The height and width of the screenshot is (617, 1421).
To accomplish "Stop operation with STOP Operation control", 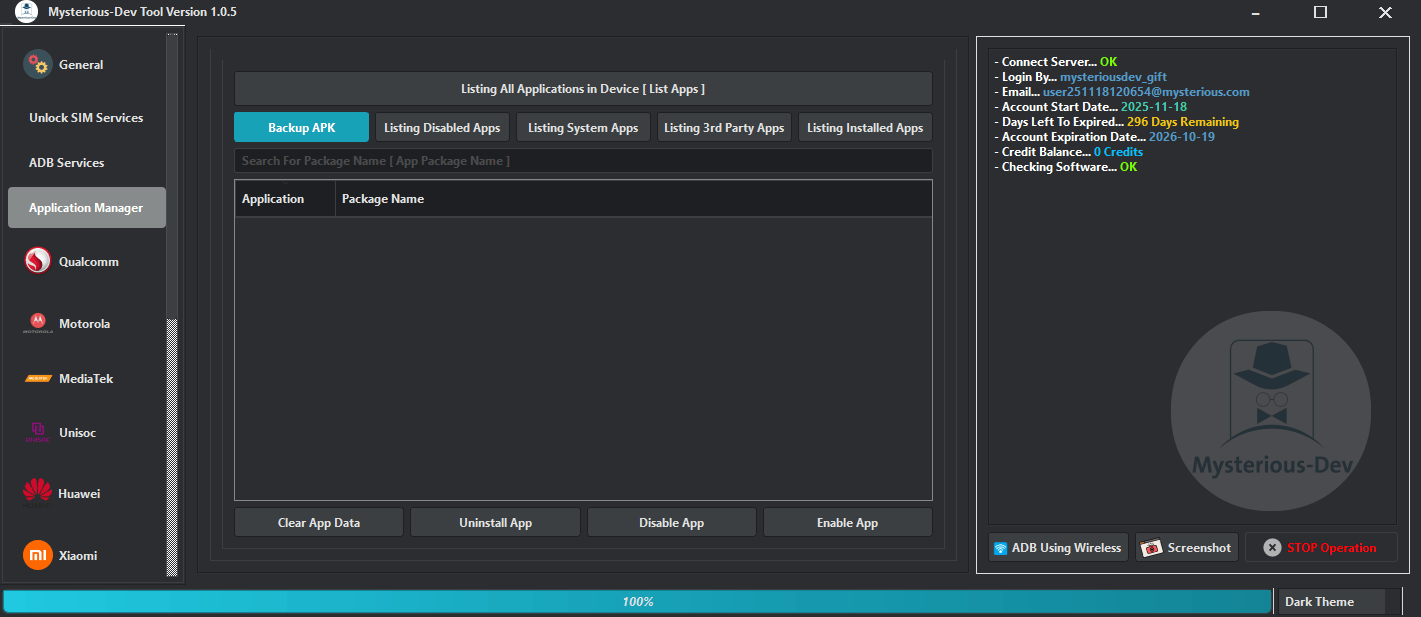I will pyautogui.click(x=1321, y=547).
